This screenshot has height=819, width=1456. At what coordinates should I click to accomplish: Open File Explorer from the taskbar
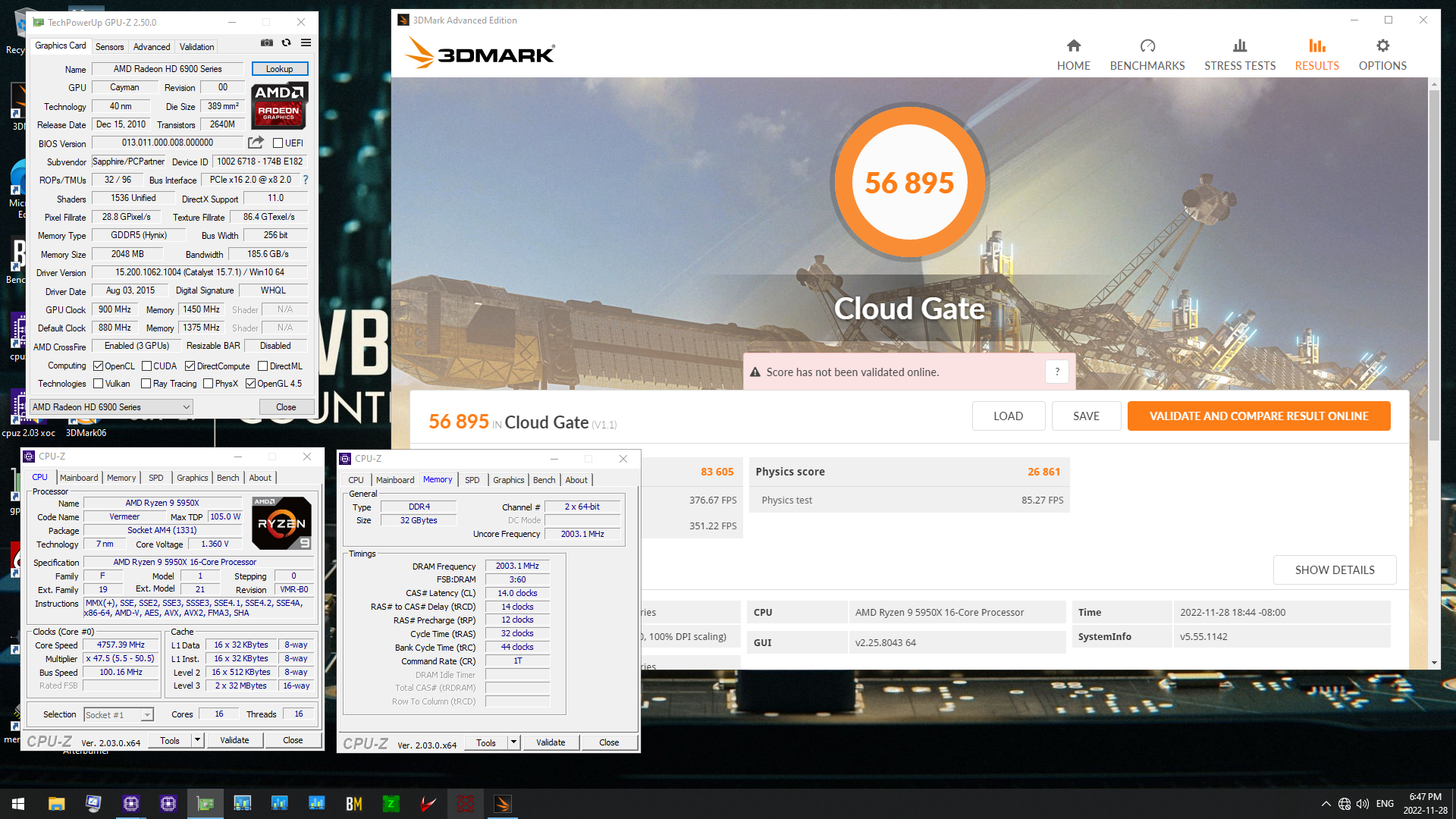click(x=56, y=804)
